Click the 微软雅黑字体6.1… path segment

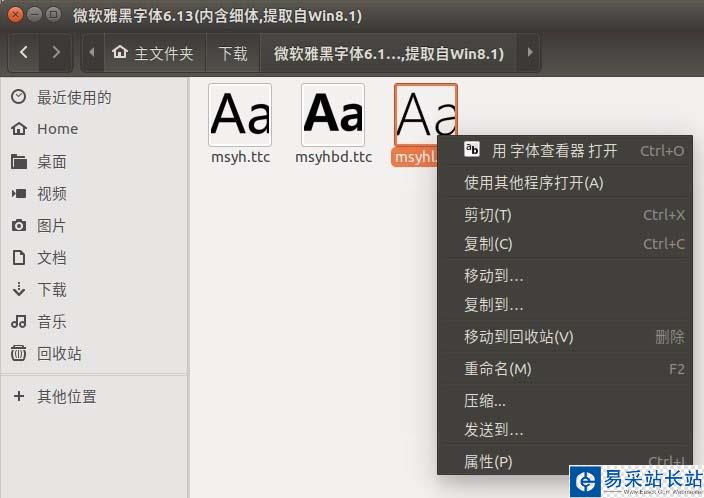pyautogui.click(x=389, y=53)
